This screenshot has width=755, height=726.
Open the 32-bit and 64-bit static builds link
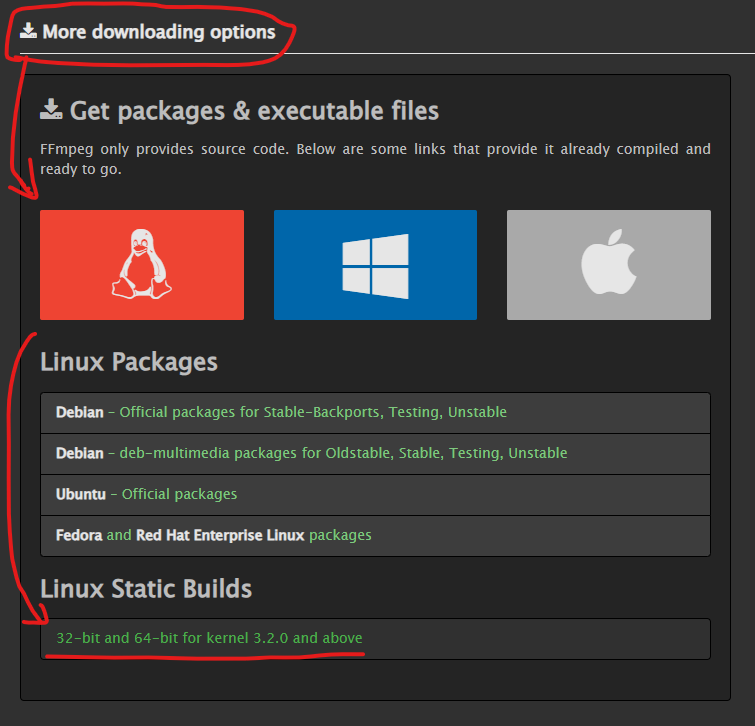point(209,638)
